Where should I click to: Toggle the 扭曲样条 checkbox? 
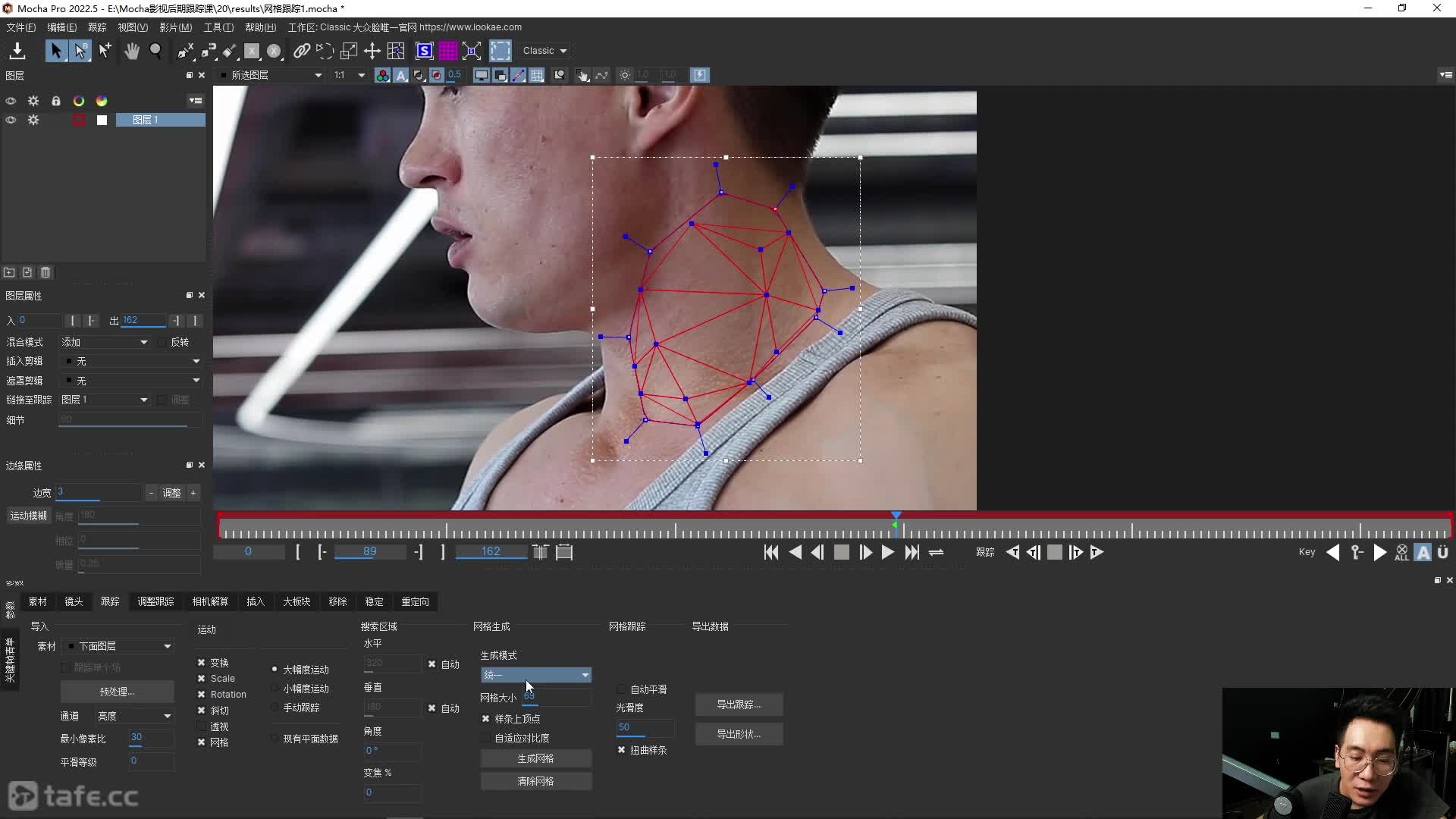coord(622,750)
